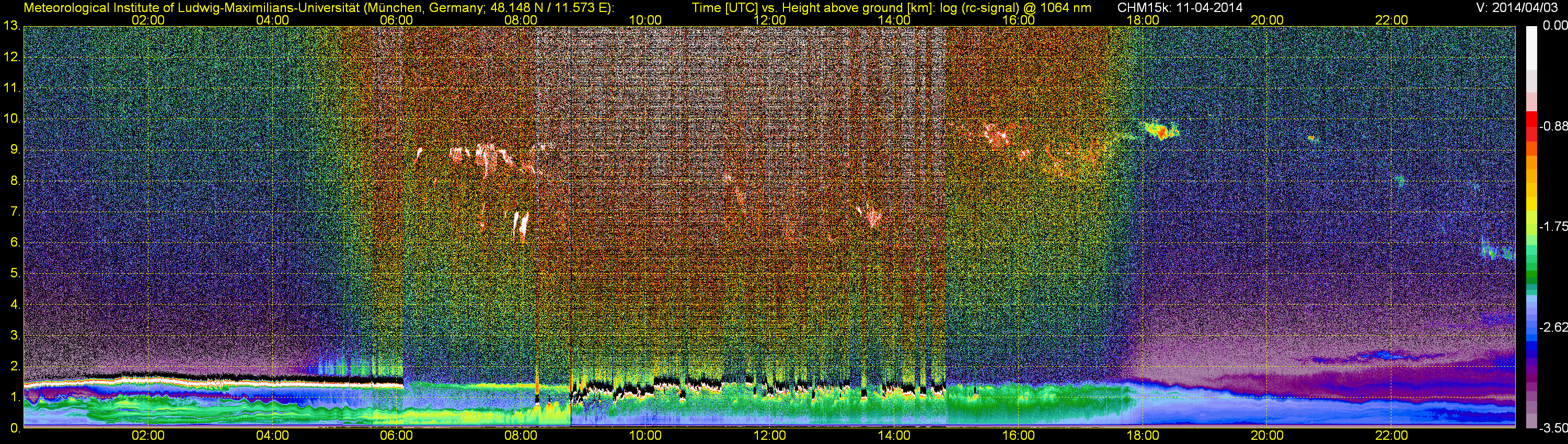This screenshot has height=444, width=1568.
Task: Select the top axis 06:00 time label
Action: point(396,20)
